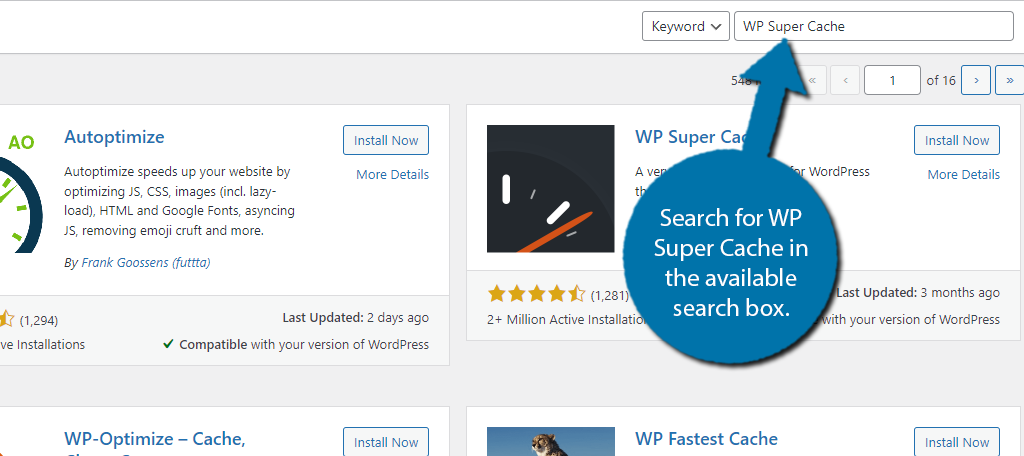Open the Autoptimize plugin title link
The width and height of the screenshot is (1024, 456).
tap(114, 137)
